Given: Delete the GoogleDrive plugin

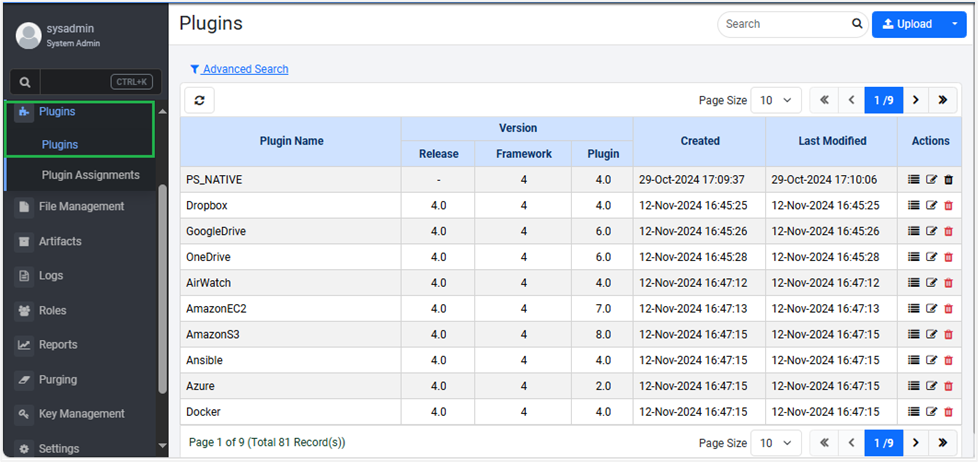Looking at the screenshot, I should [x=949, y=231].
